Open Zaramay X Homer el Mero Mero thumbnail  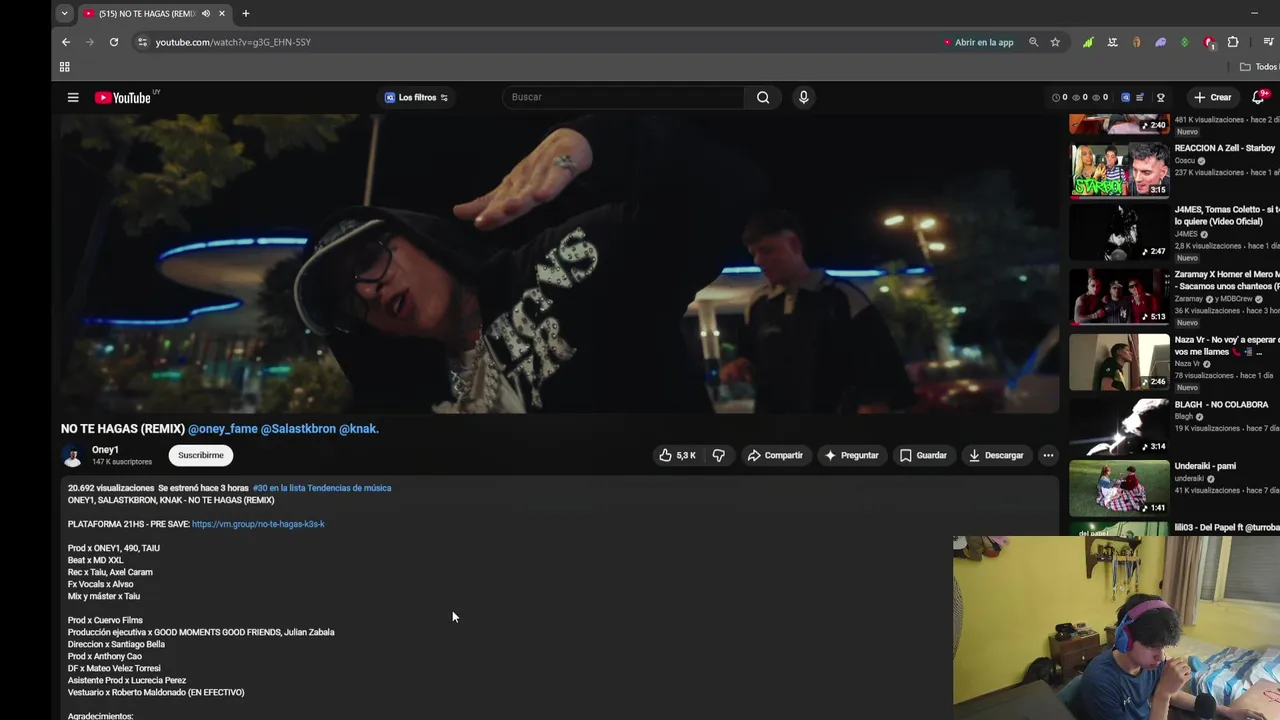coord(1119,296)
